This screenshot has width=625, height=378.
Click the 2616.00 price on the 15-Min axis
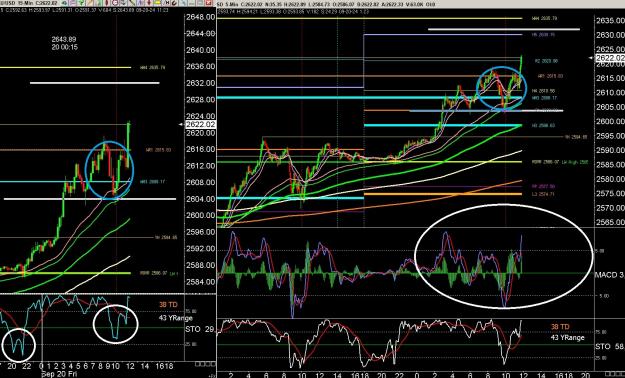pyautogui.click(x=201, y=149)
